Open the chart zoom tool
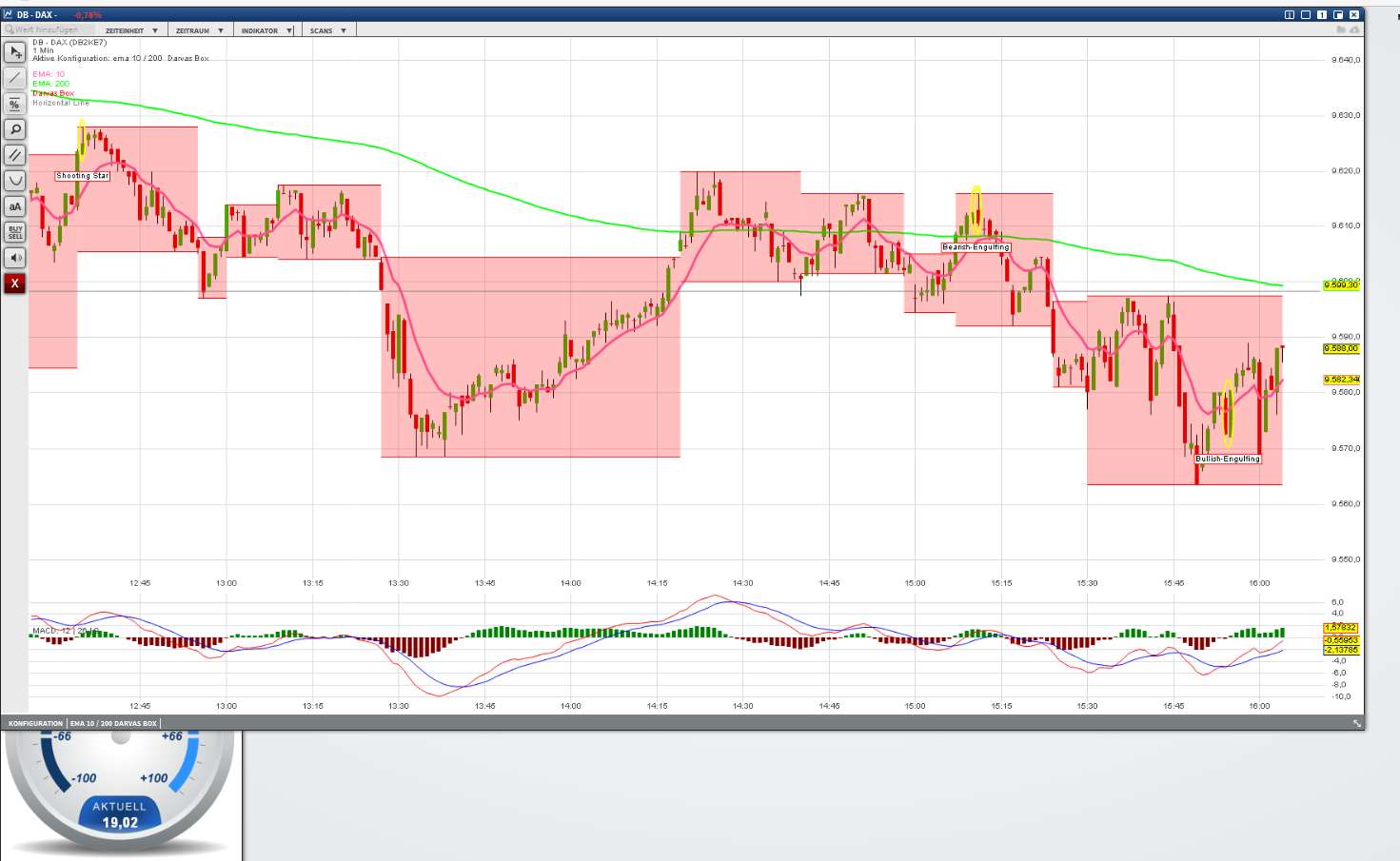 pos(14,129)
